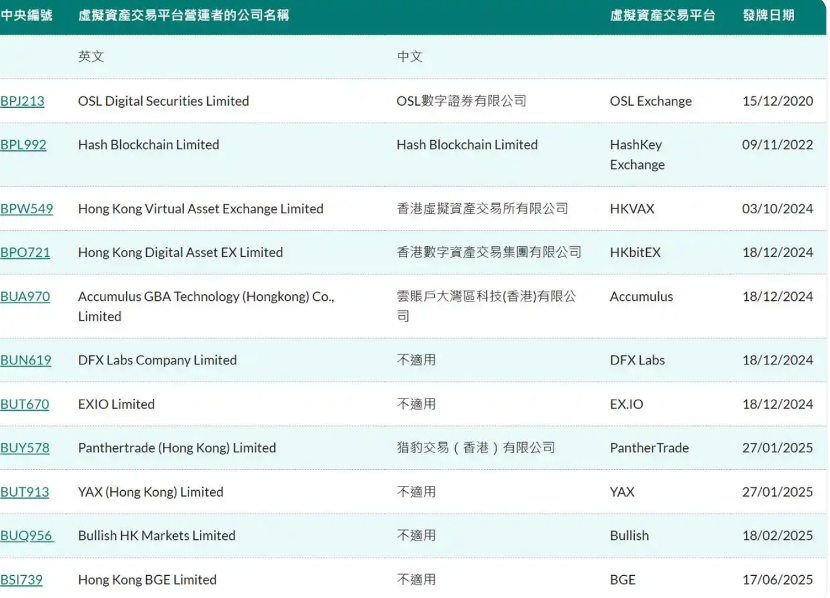The image size is (830, 598).
Task: Select Hong Kong BGE Limited cell
Action: pyautogui.click(x=147, y=580)
